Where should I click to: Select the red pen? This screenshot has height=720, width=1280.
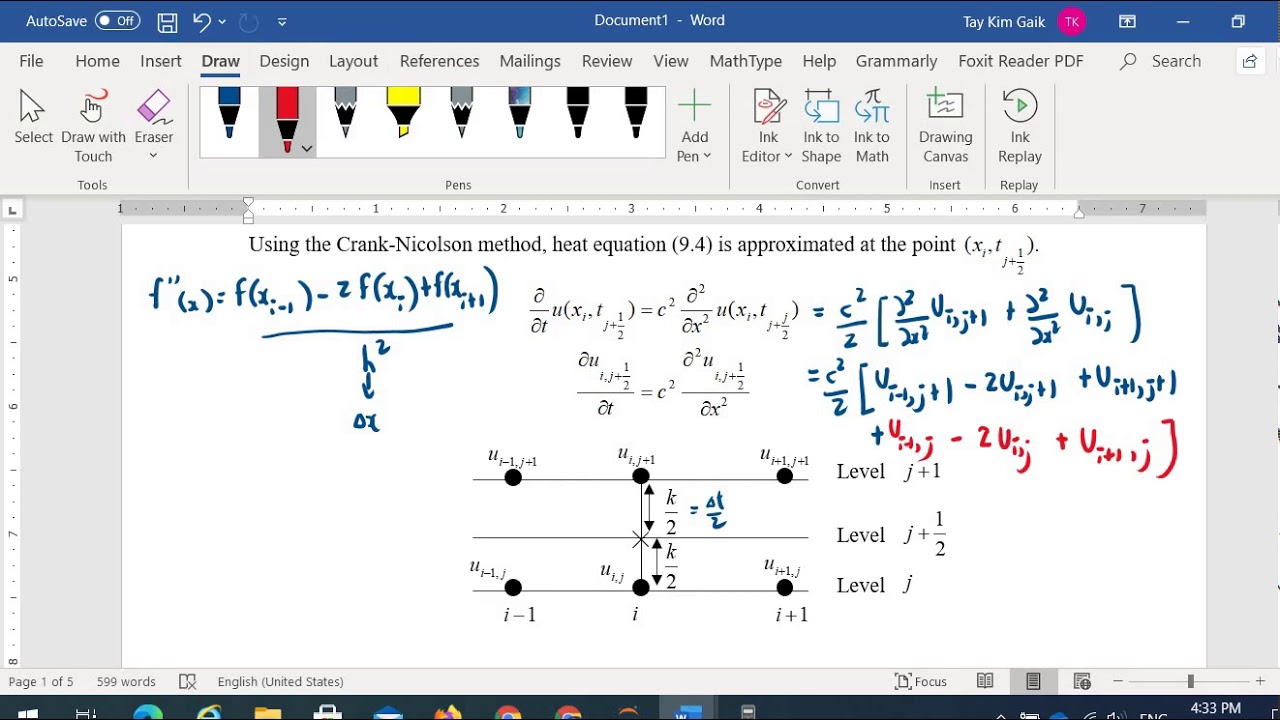[x=286, y=118]
